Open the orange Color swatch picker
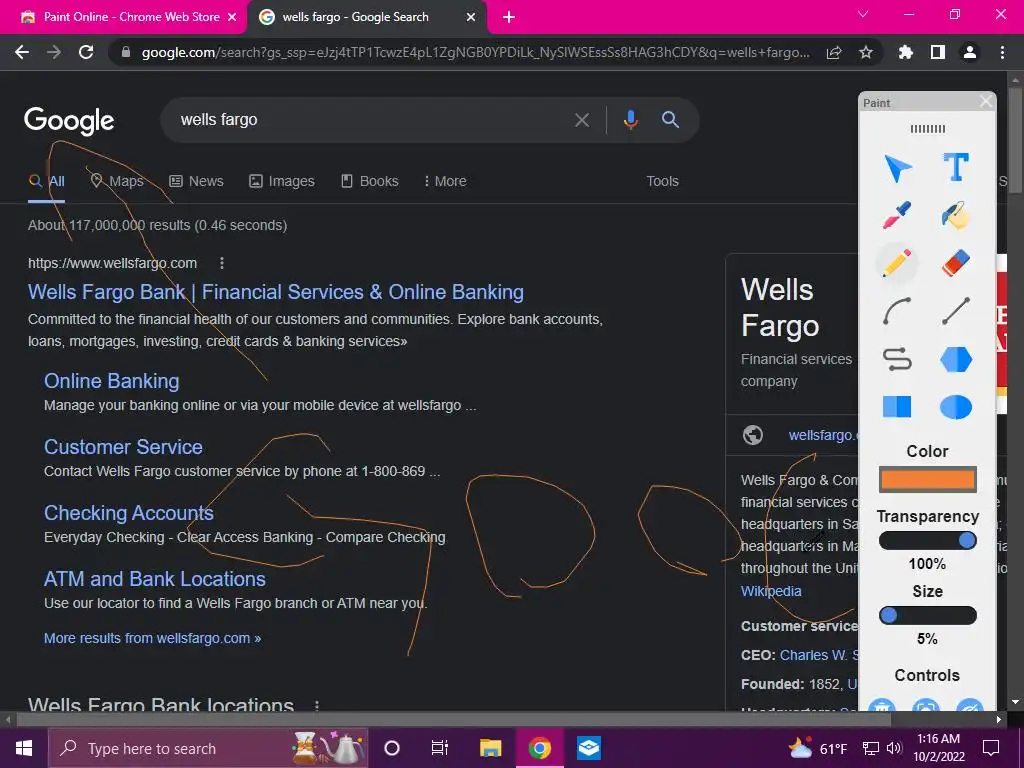Image resolution: width=1024 pixels, height=768 pixels. tap(928, 479)
